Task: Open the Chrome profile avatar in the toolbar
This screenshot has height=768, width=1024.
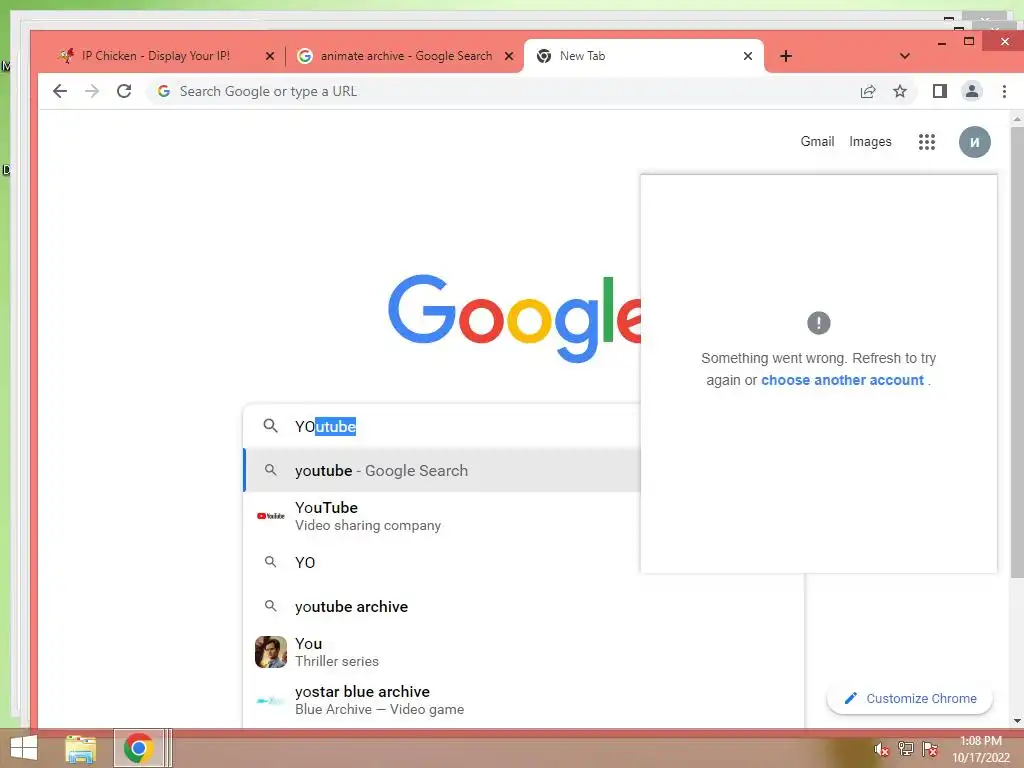Action: (x=972, y=91)
